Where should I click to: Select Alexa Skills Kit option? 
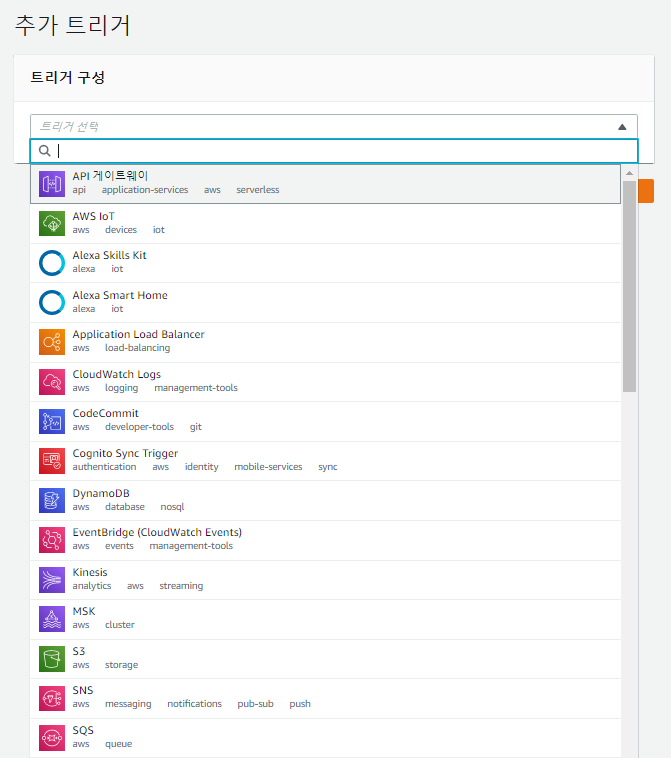click(325, 263)
